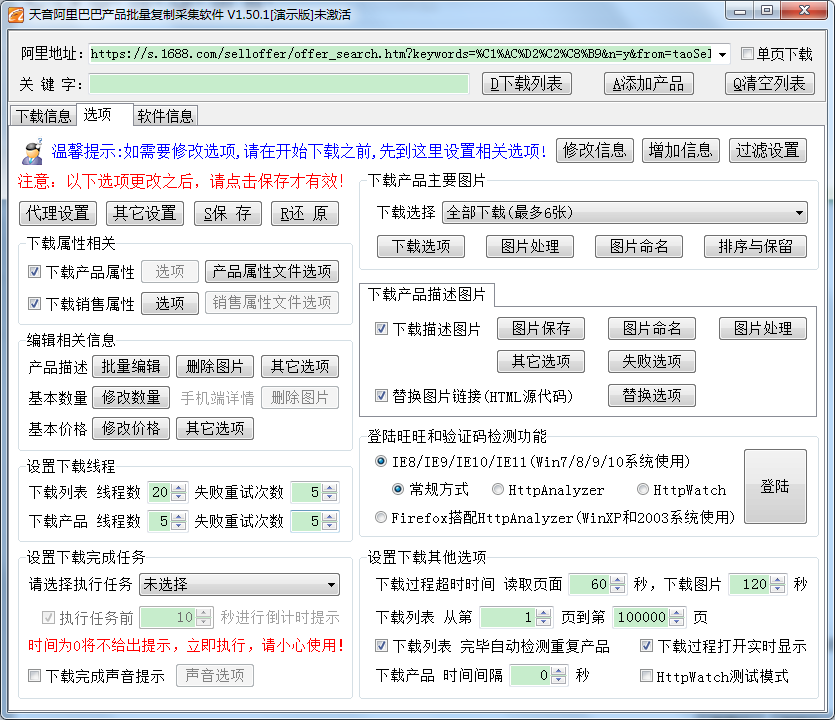
Task: Open 过滤设置 filter settings
Action: pos(767,150)
